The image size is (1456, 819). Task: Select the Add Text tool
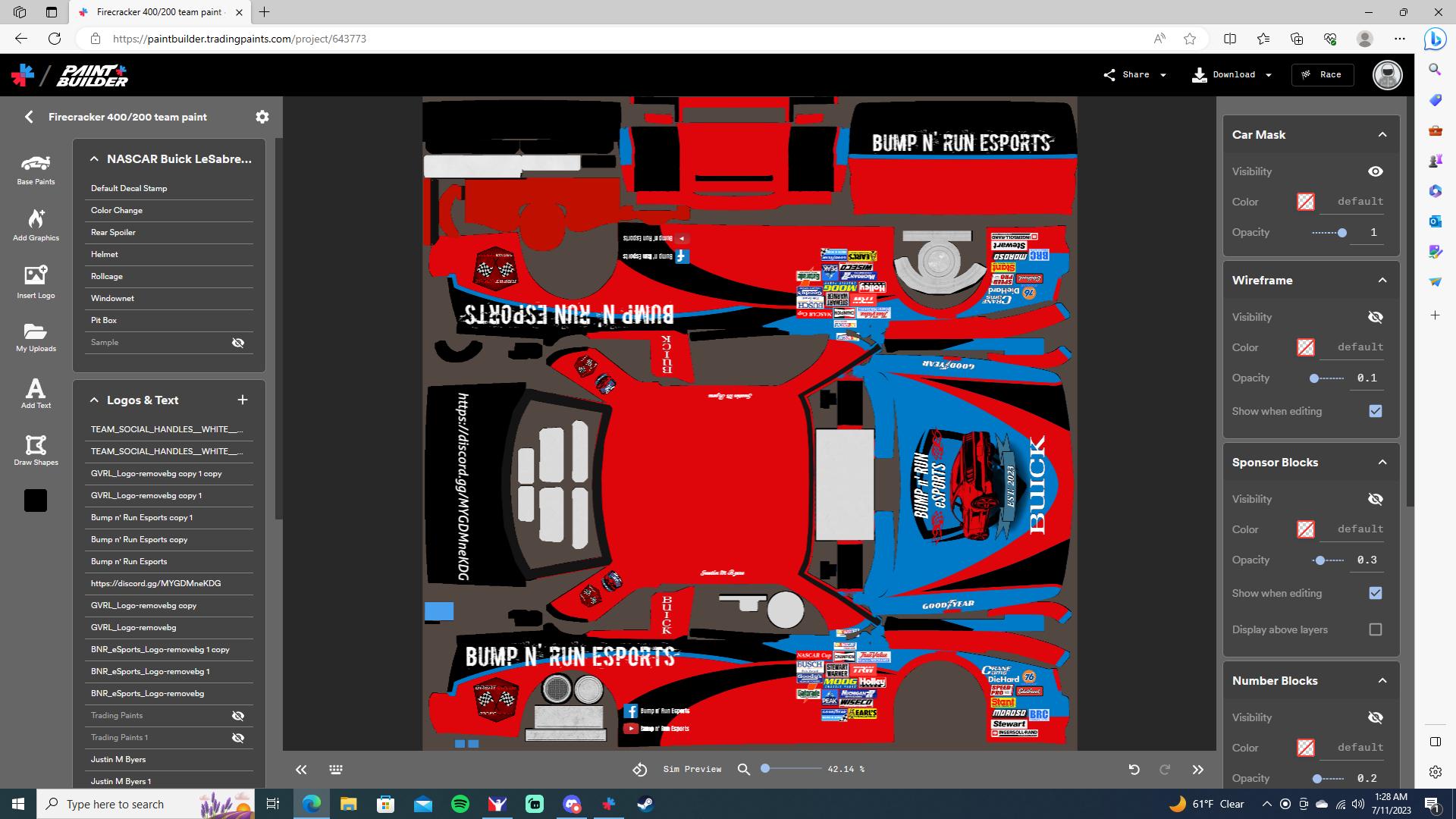coord(35,392)
